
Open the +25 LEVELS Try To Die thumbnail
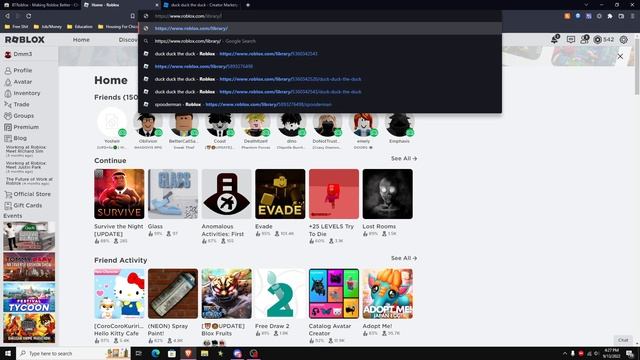(334, 194)
